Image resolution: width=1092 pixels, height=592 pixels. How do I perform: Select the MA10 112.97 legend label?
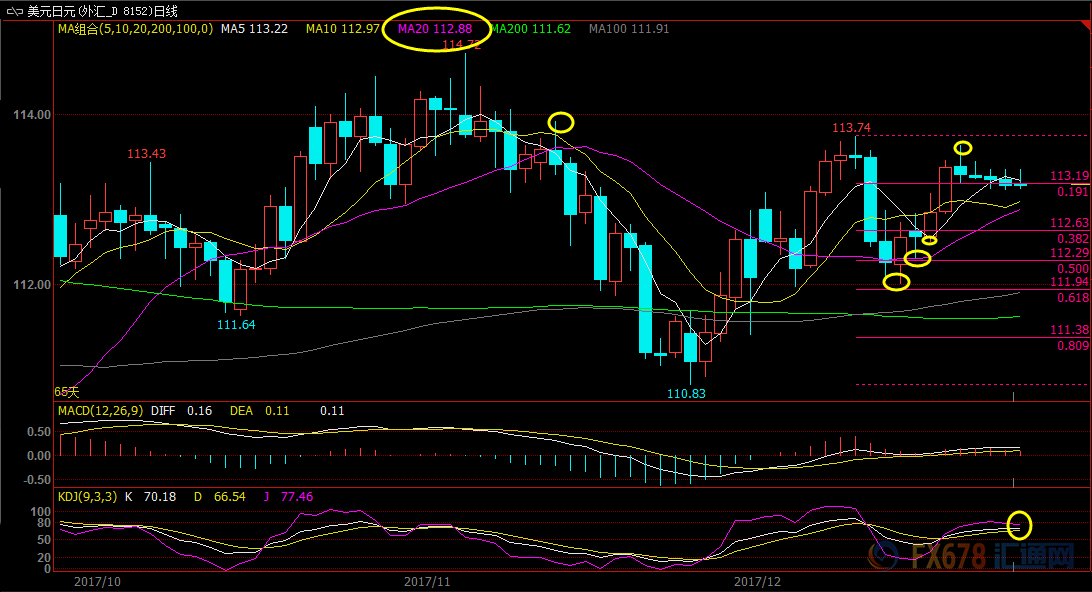342,29
